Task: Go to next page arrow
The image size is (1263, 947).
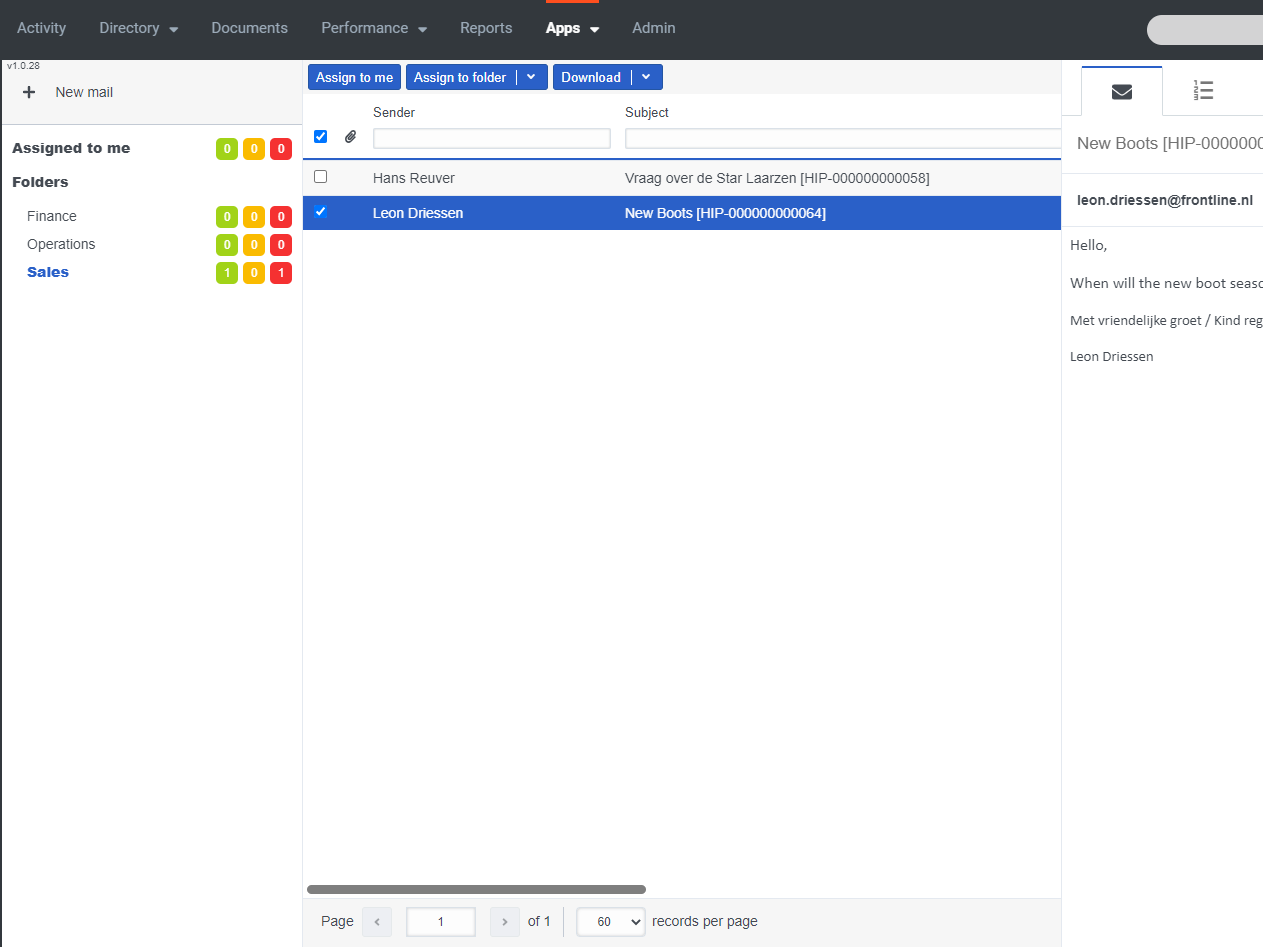Action: pyautogui.click(x=505, y=921)
